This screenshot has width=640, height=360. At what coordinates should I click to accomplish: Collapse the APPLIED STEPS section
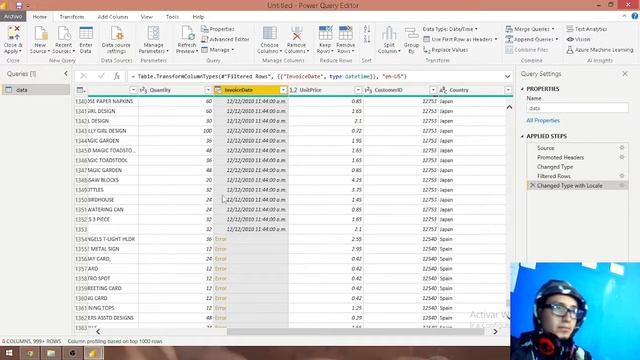[x=522, y=136]
